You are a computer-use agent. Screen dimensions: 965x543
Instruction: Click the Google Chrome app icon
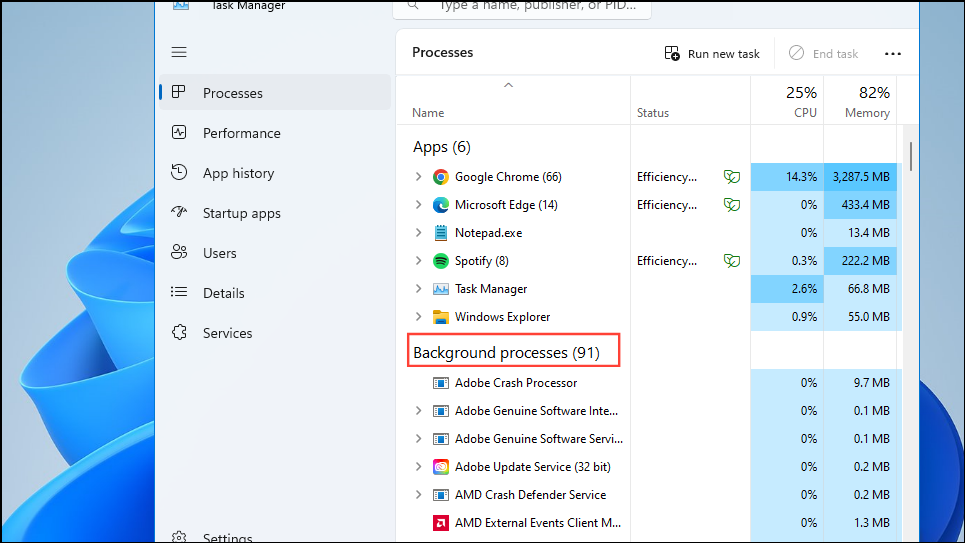point(441,177)
